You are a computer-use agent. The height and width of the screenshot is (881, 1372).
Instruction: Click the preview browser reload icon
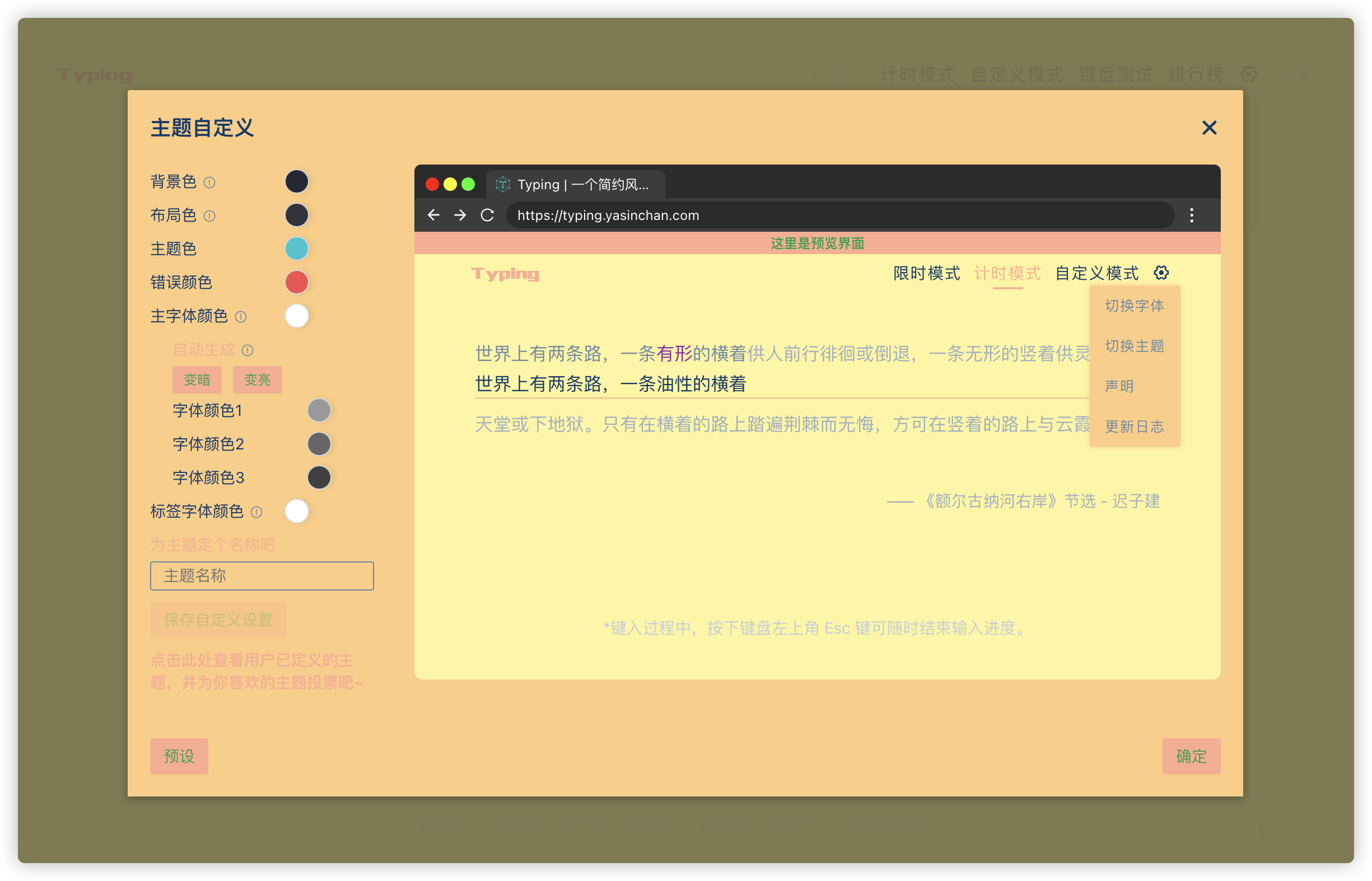click(487, 215)
